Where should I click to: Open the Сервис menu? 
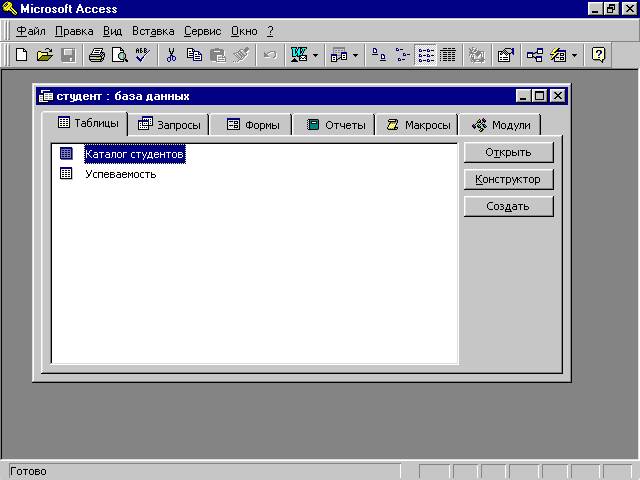(x=202, y=31)
